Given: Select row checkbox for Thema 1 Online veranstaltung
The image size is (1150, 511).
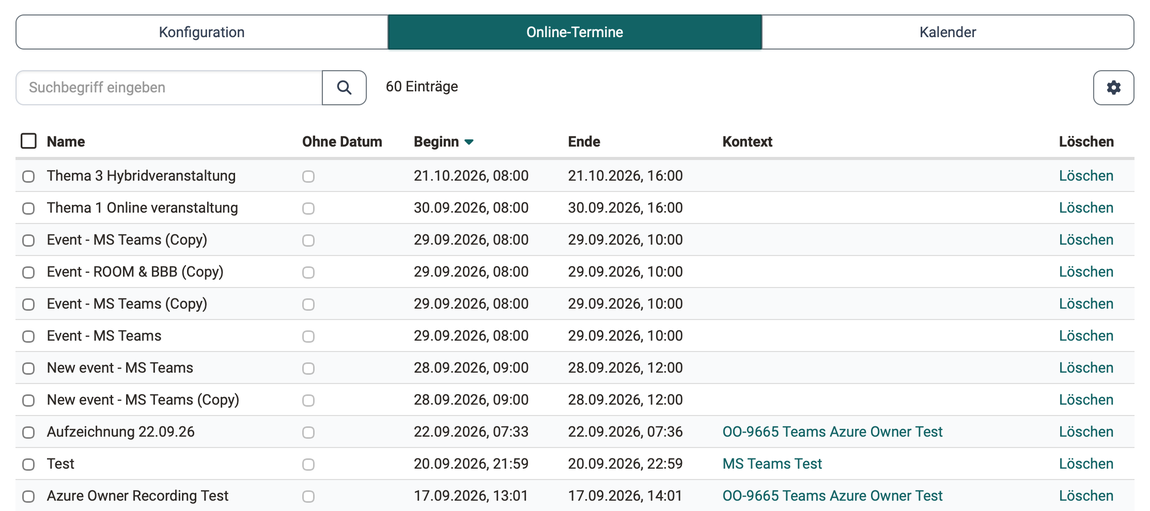Looking at the screenshot, I should coord(29,208).
